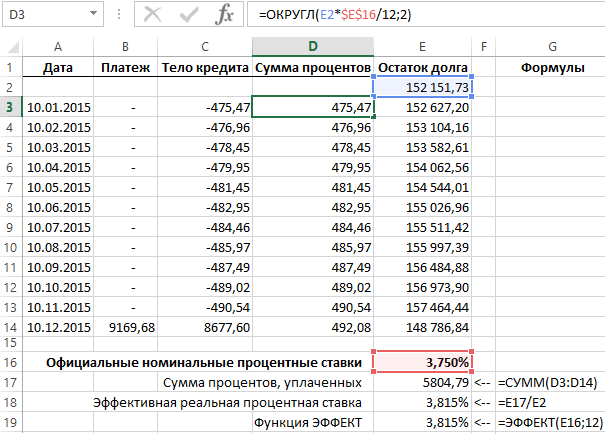Viewport: 605px width, 434px height.
Task: Select active cell showing 475,47
Action: (x=313, y=107)
